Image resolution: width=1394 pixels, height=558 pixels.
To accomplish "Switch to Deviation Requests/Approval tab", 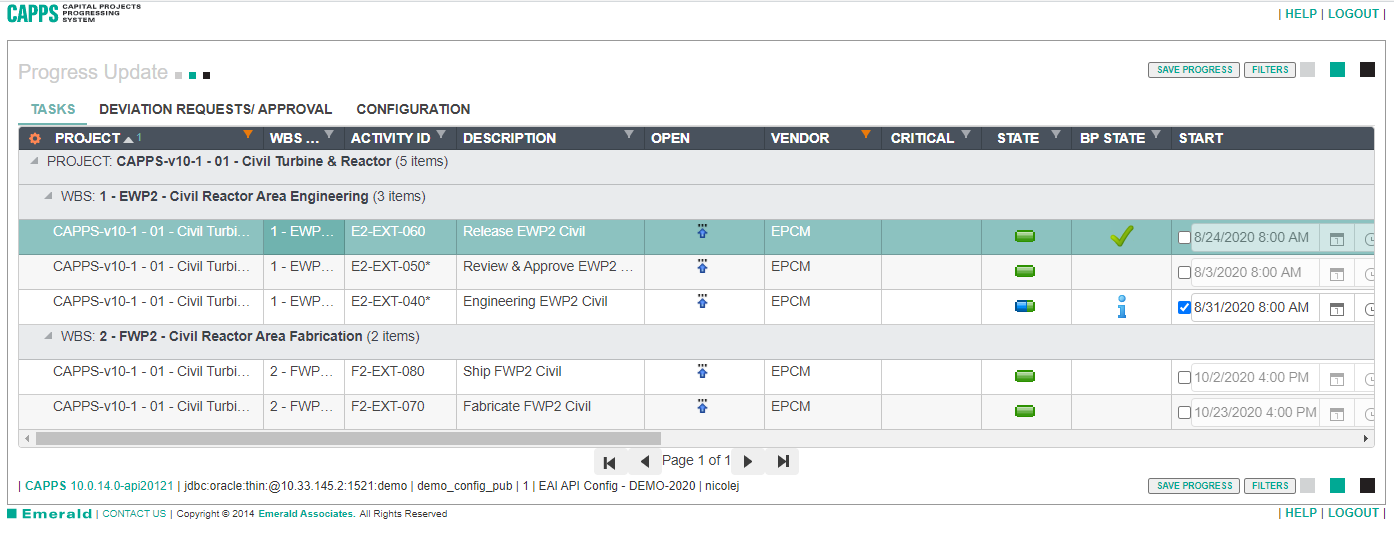I will [215, 109].
